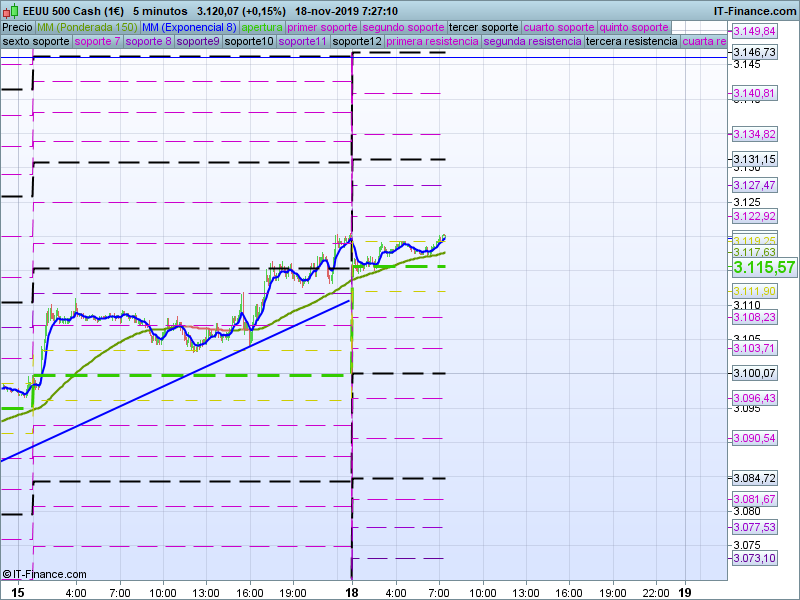Select the tercer soporte indicator label
The width and height of the screenshot is (800, 600).
coord(484,27)
